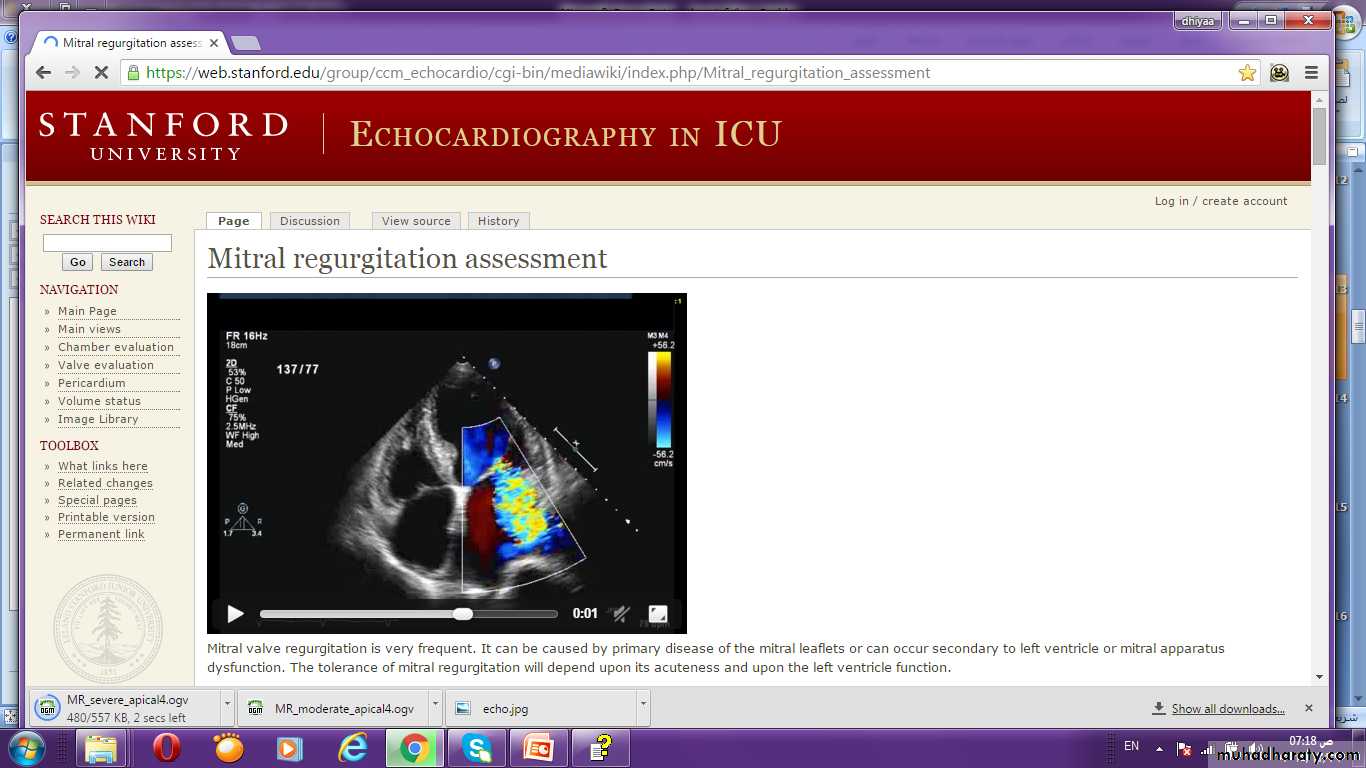Switch to the Discussion tab
The image size is (1366, 768).
coord(310,221)
